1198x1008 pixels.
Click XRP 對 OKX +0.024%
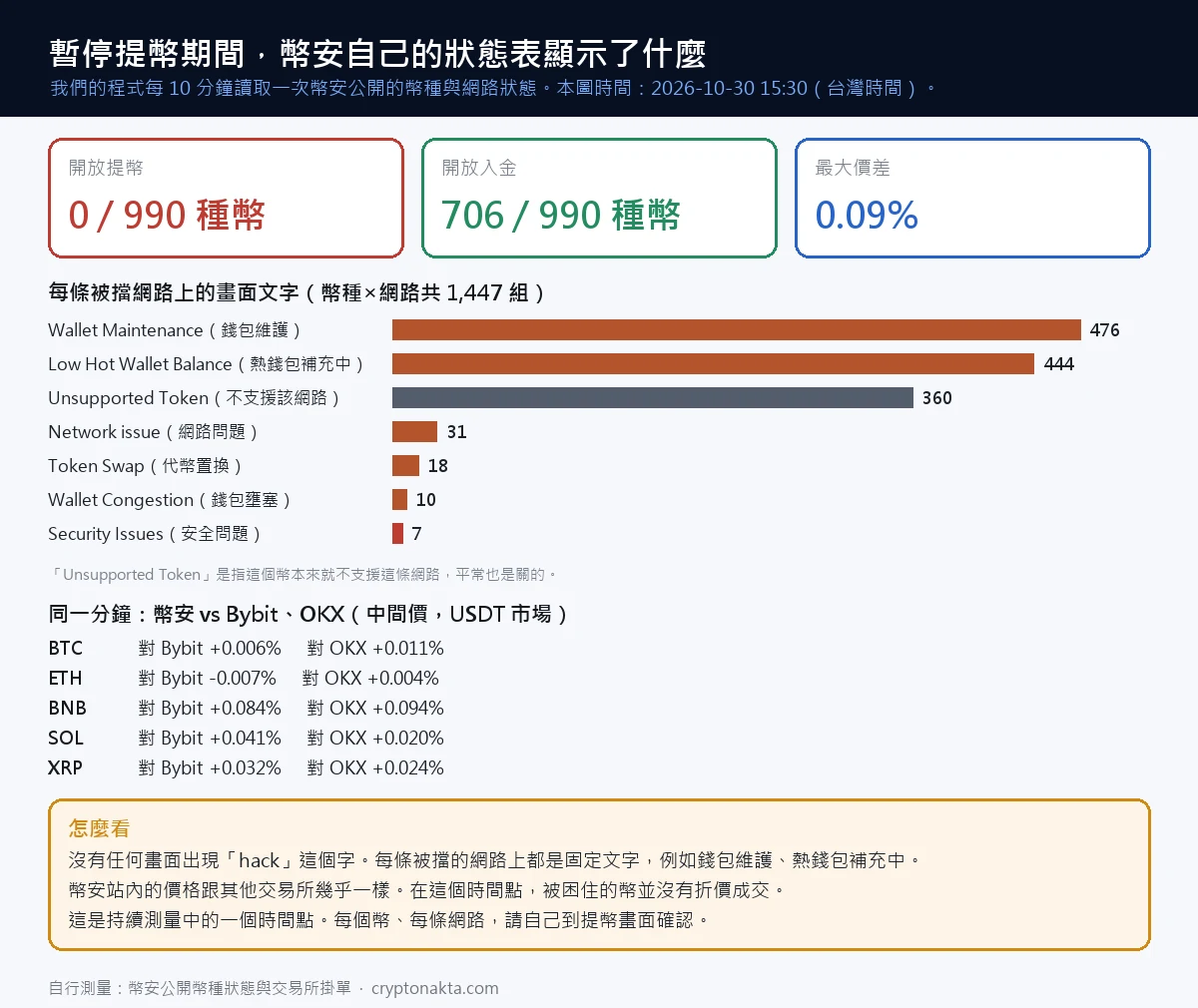(375, 768)
